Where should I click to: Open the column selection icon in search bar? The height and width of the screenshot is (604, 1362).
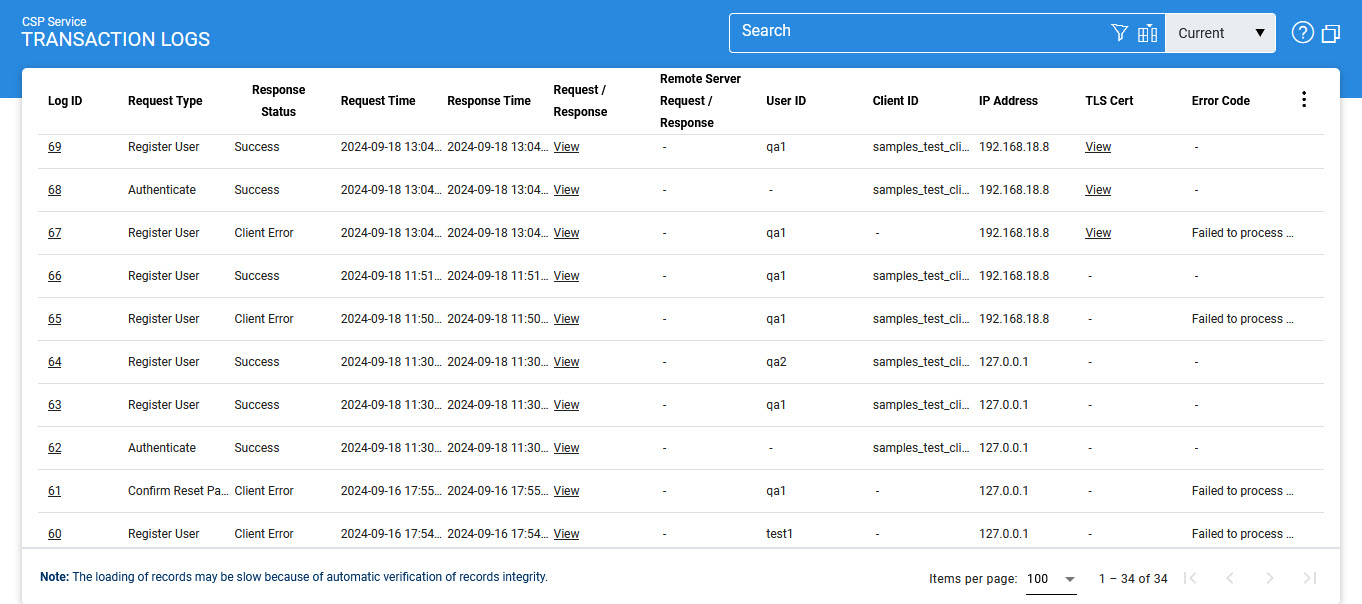[1147, 33]
